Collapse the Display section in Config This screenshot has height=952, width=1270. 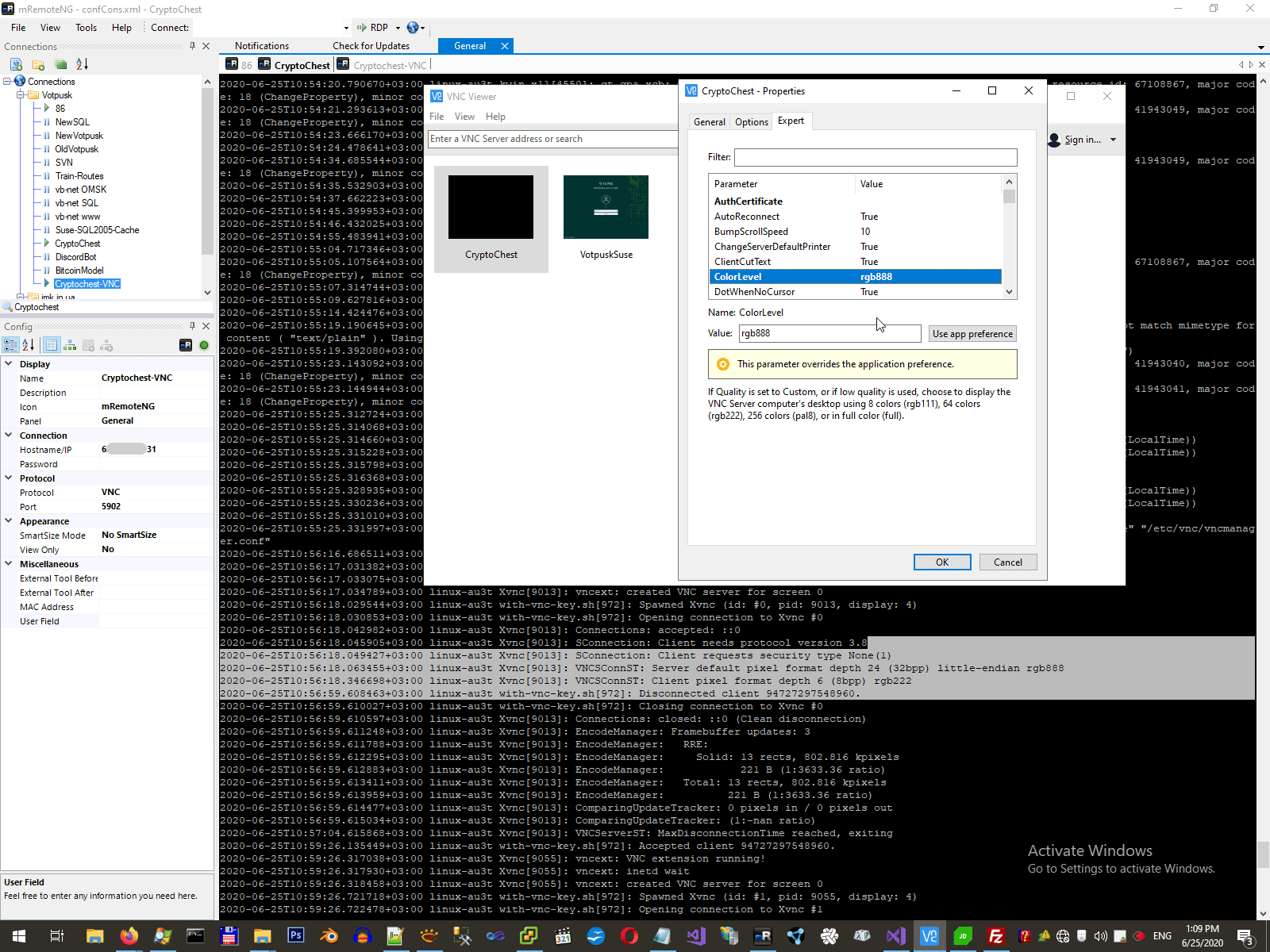9,364
